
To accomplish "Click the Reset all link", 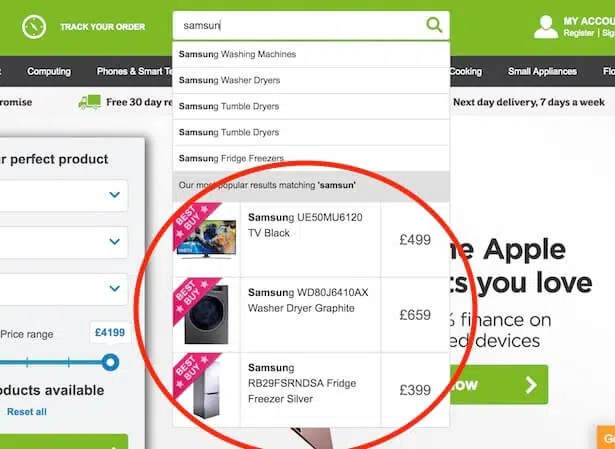I will [x=27, y=412].
